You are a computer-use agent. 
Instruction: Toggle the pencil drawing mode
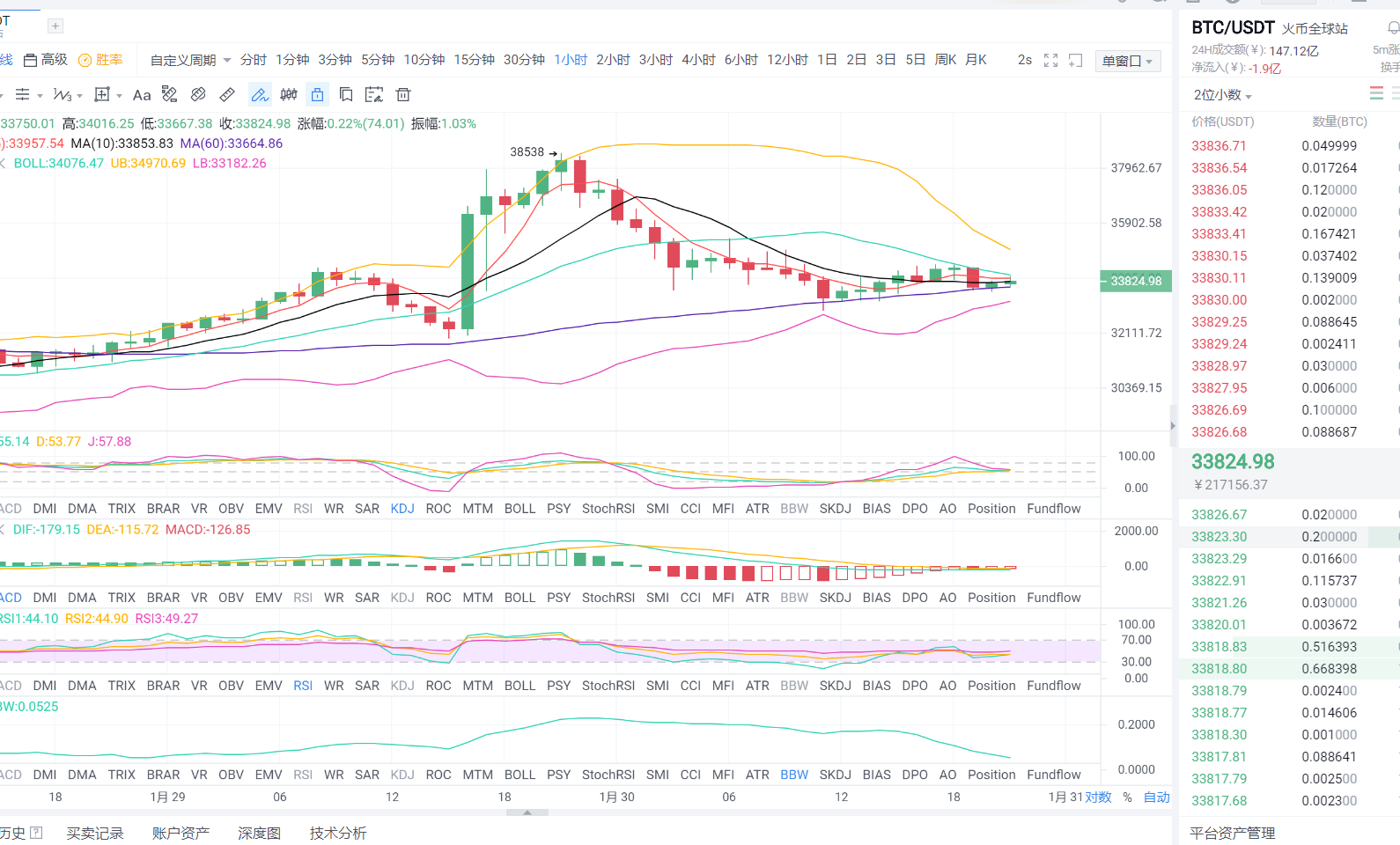click(x=260, y=95)
